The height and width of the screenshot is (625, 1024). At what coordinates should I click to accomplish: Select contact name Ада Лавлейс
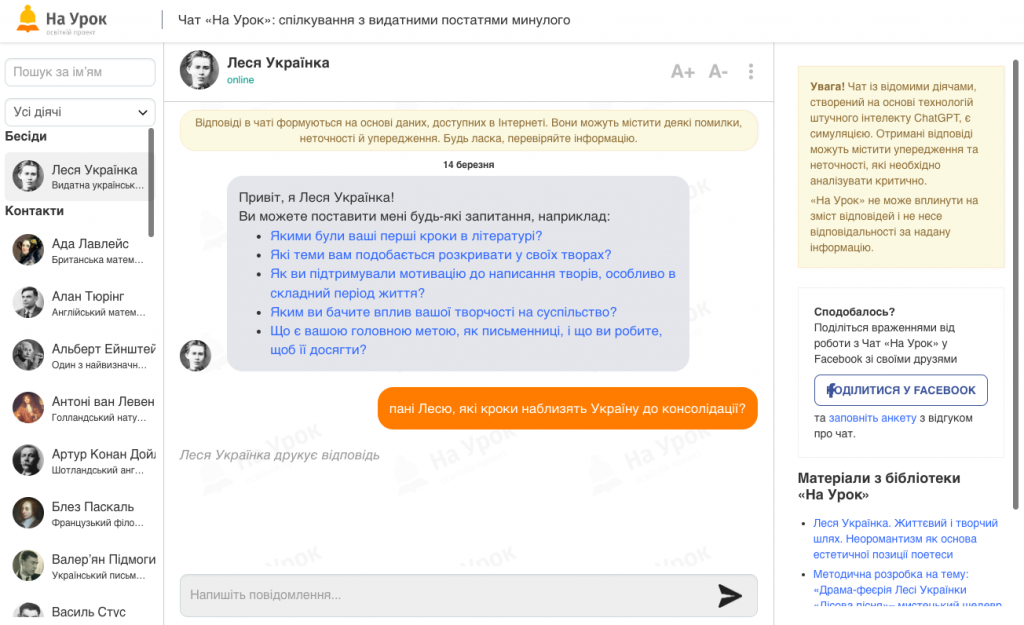[x=90, y=244]
